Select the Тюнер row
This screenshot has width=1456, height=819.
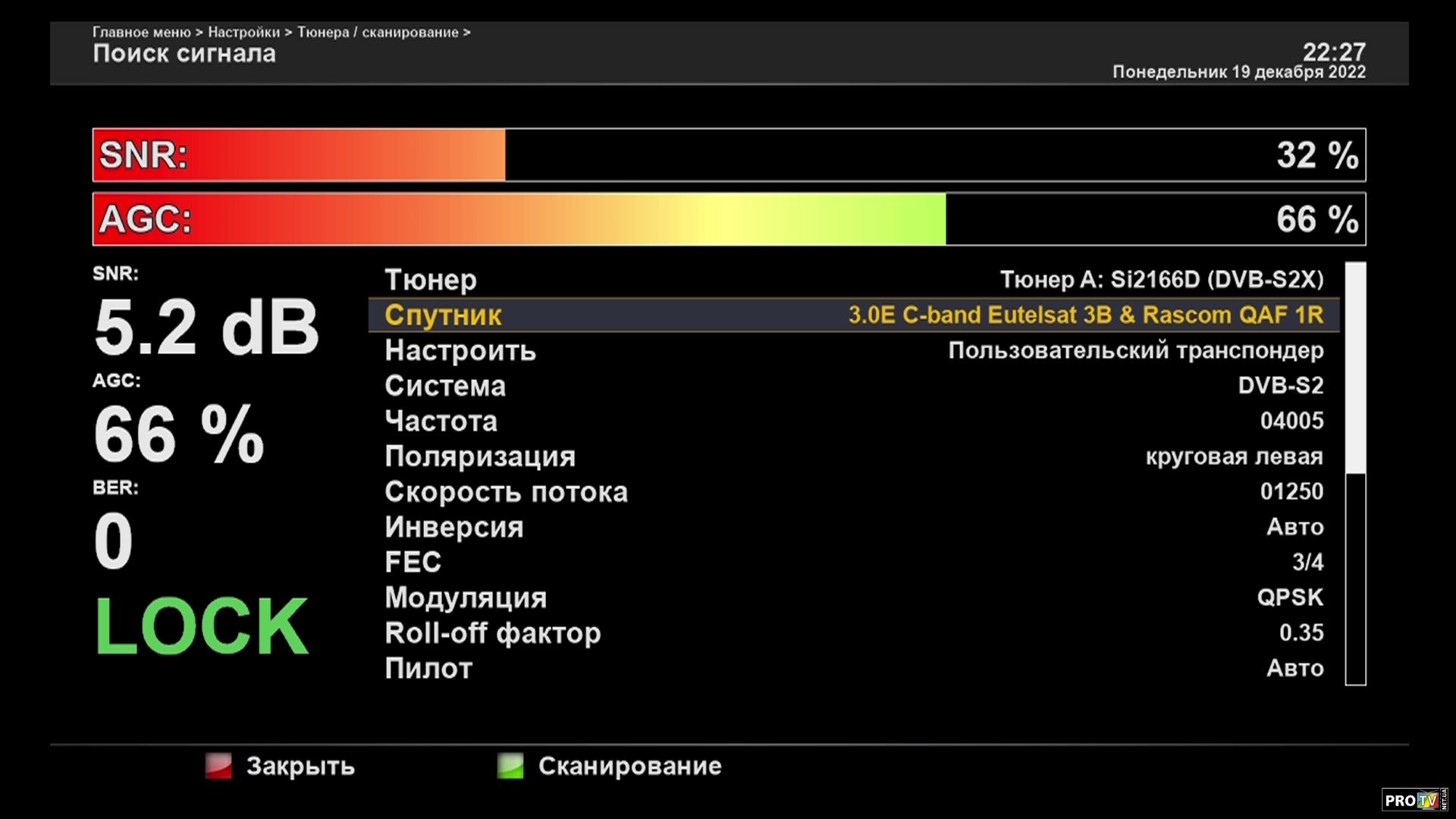[853, 280]
